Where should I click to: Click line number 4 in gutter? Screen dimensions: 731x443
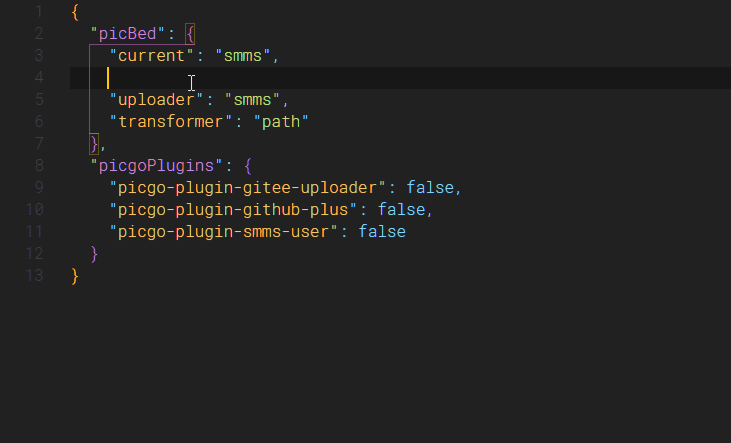[x=39, y=77]
